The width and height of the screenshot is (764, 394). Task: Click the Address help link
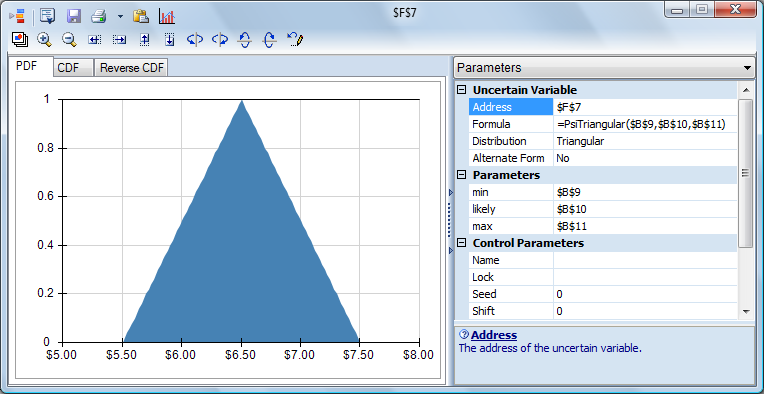(x=494, y=335)
